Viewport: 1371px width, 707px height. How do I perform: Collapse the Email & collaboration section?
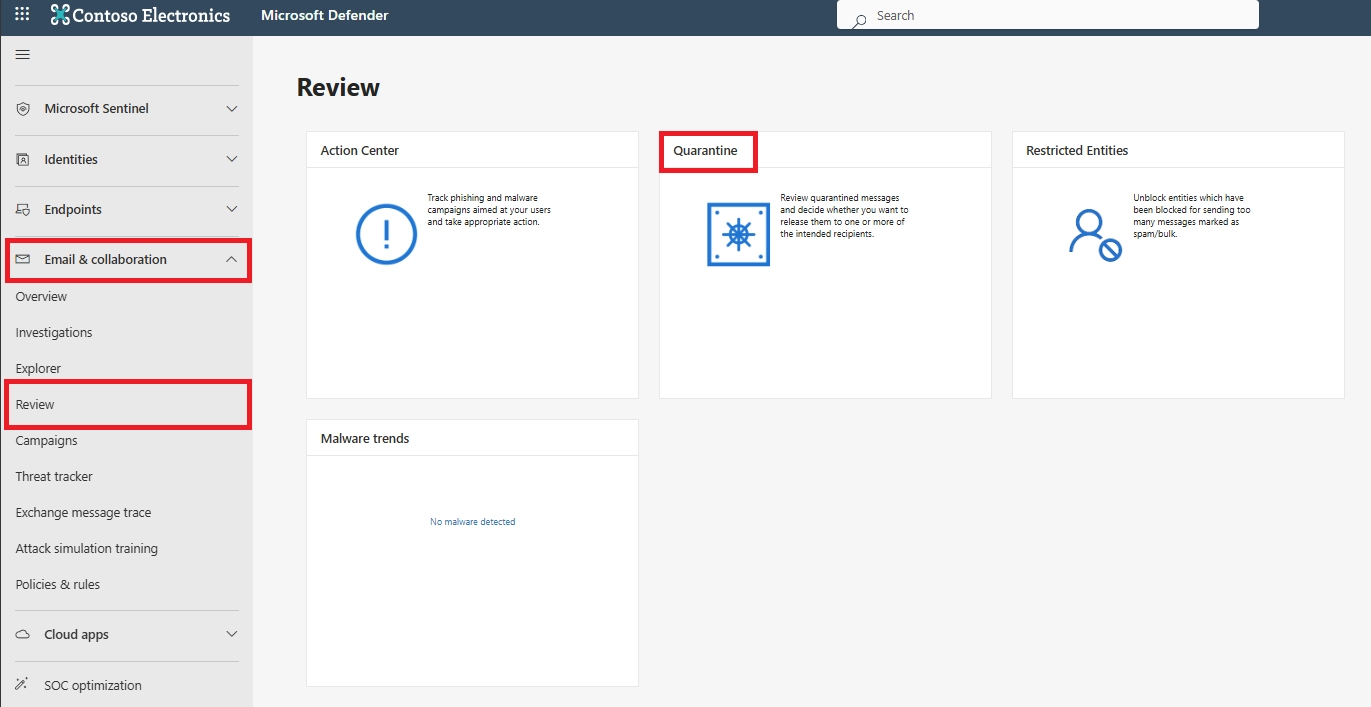click(x=233, y=259)
